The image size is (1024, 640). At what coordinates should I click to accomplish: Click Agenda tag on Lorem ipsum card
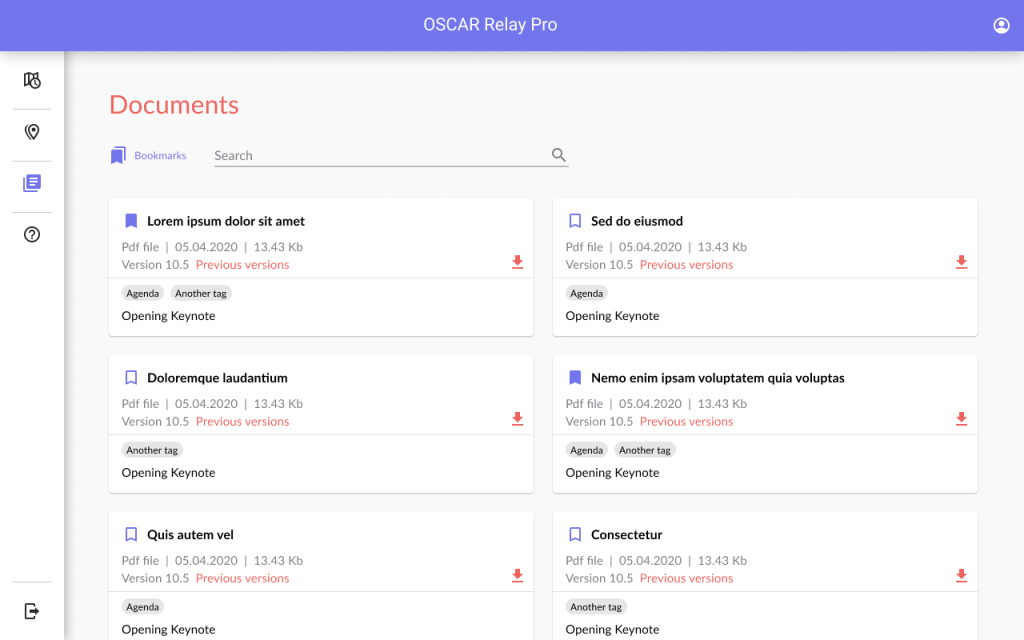[142, 293]
